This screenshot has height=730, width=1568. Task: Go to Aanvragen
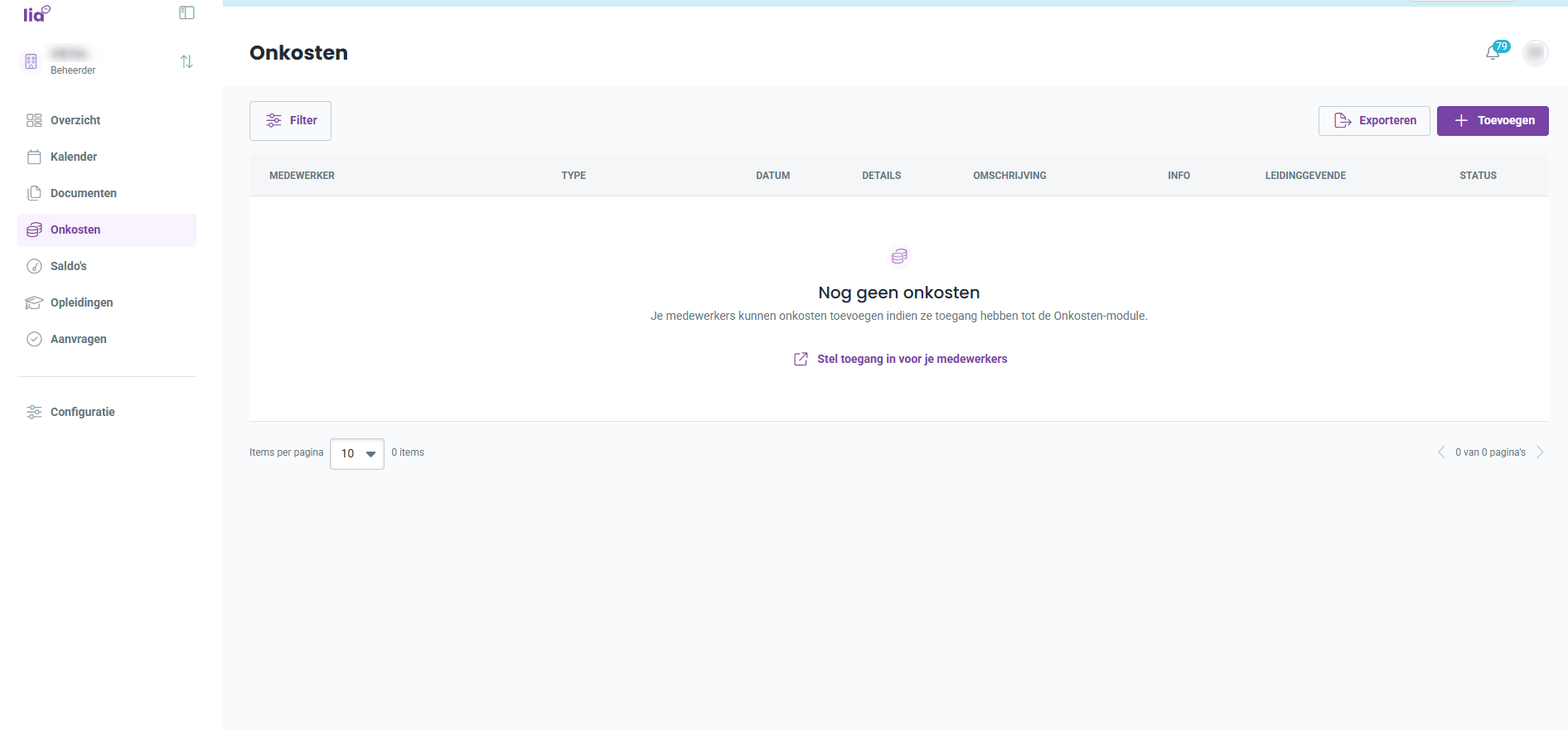click(x=107, y=339)
